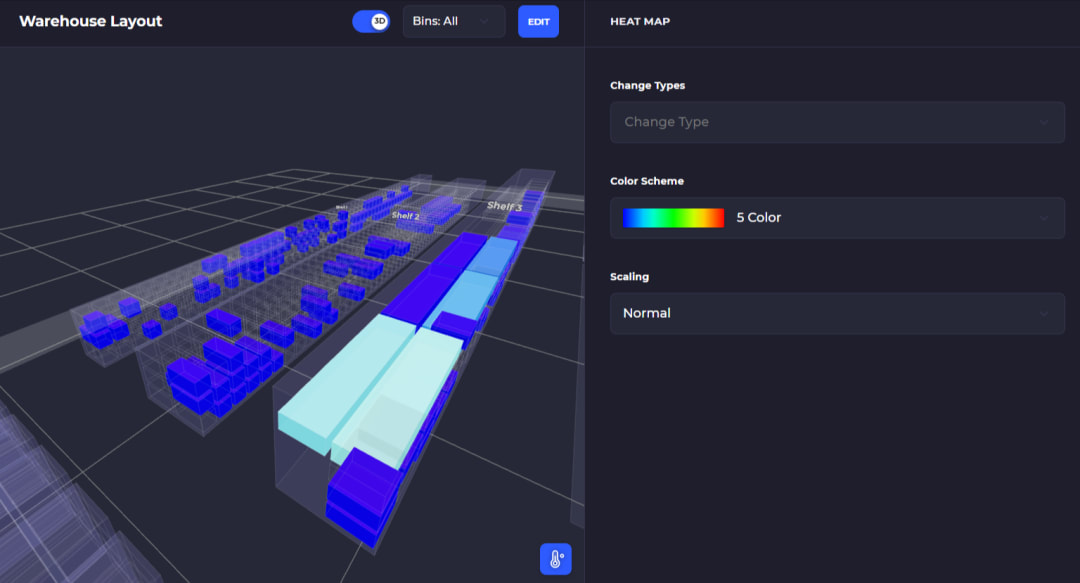Click the EDIT button
1080x583 pixels.
[x=539, y=21]
